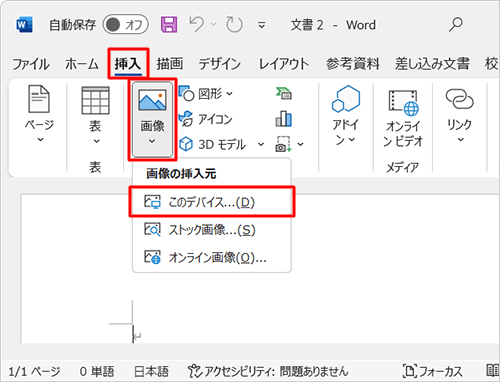Open the アクセシビリティ checker status

[x=268, y=371]
